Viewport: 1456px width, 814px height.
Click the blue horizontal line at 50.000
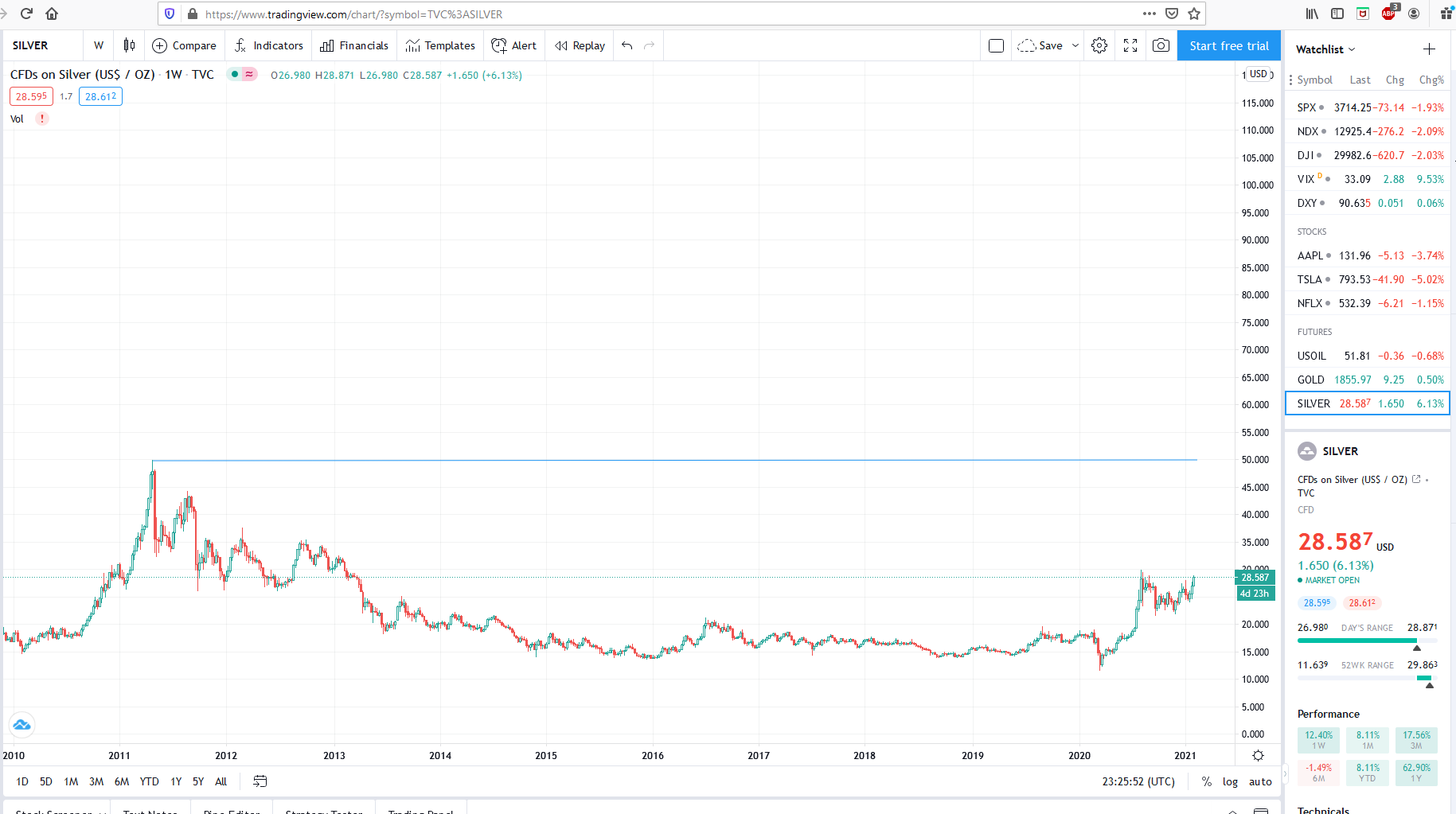[674, 460]
